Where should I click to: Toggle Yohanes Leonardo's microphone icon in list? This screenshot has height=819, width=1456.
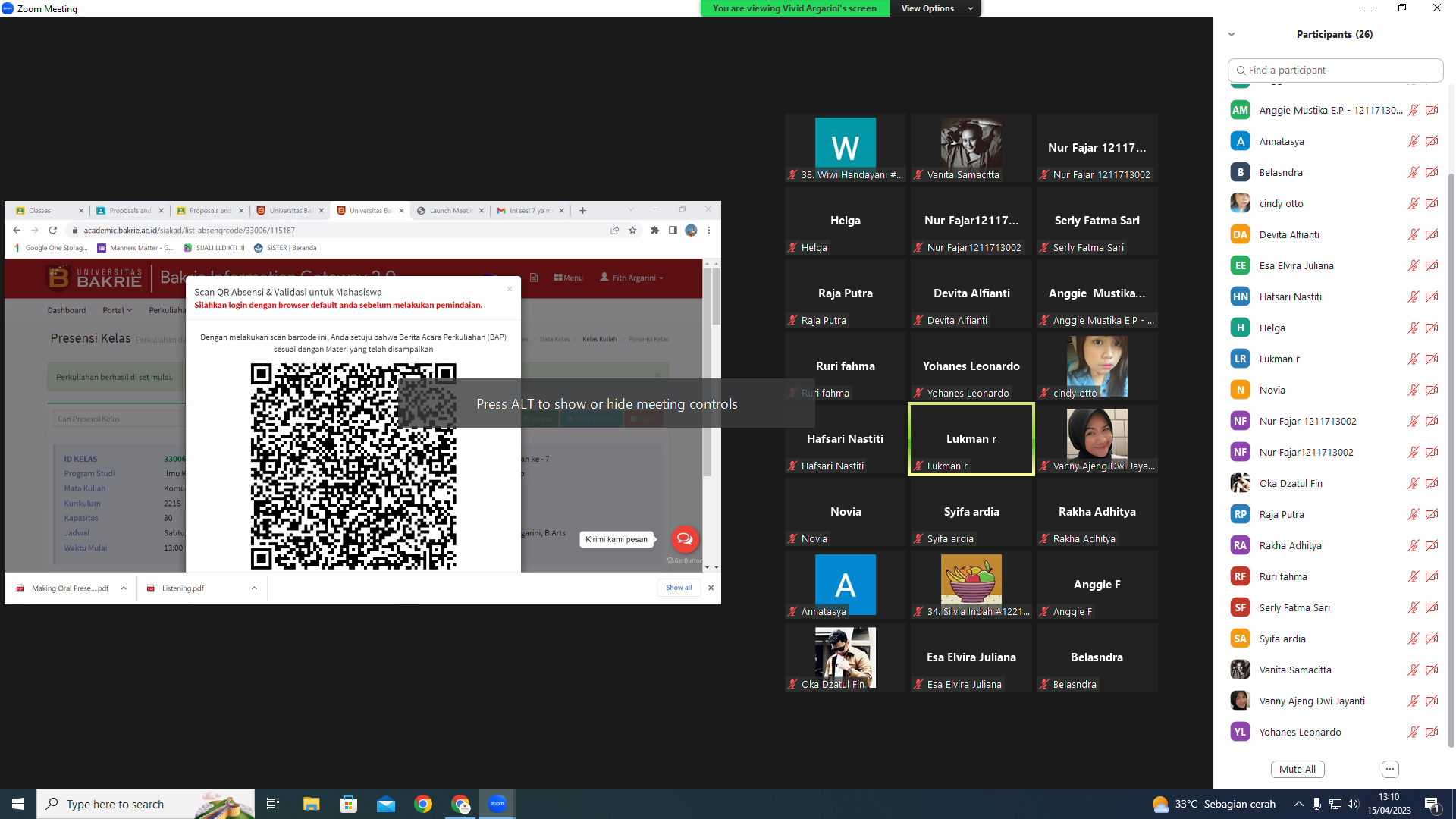click(x=1414, y=732)
